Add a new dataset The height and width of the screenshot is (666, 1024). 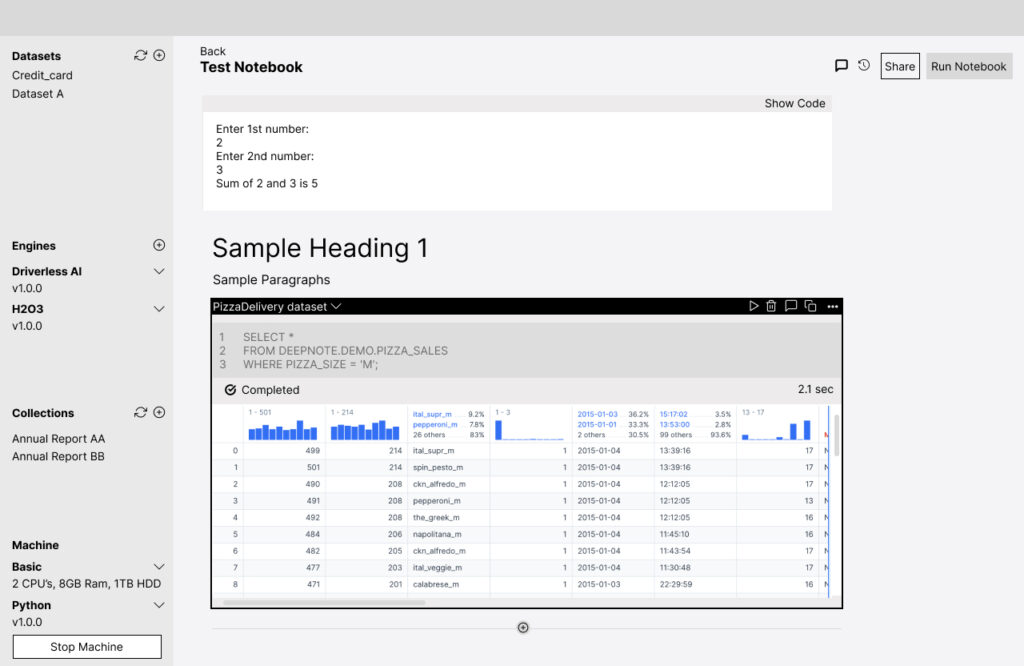tap(159, 56)
